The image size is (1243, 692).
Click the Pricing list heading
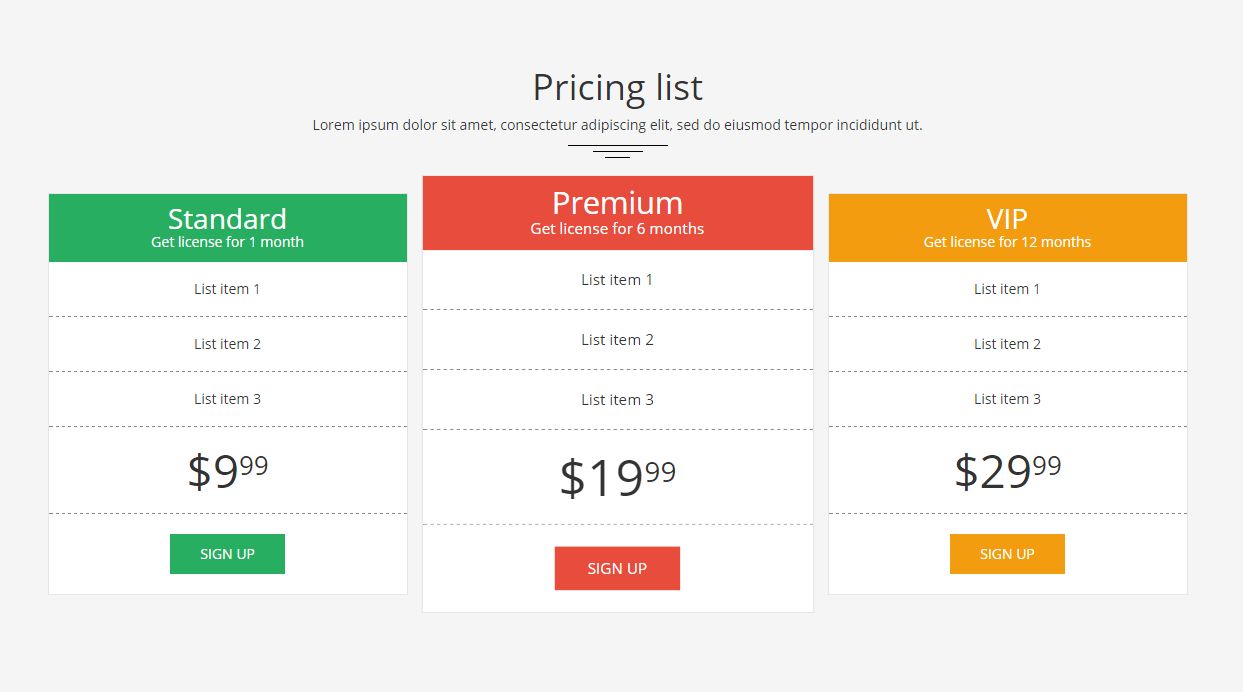pos(617,88)
